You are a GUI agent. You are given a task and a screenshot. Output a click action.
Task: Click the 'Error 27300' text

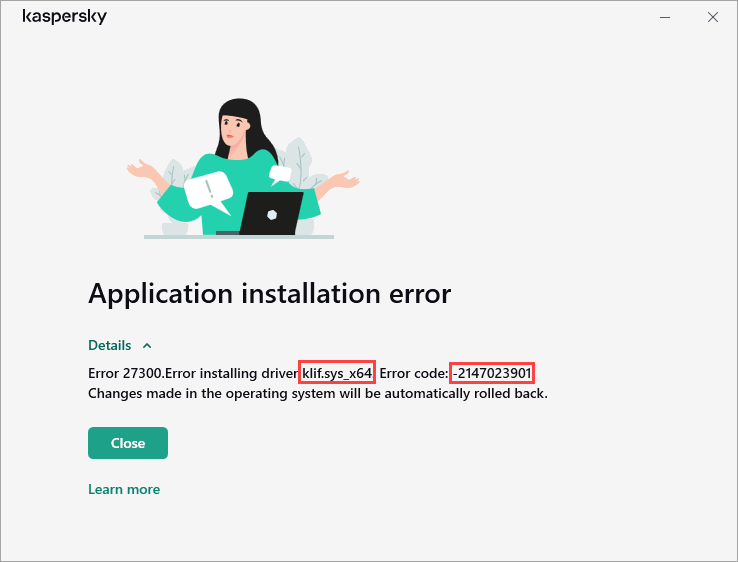[x=124, y=373]
